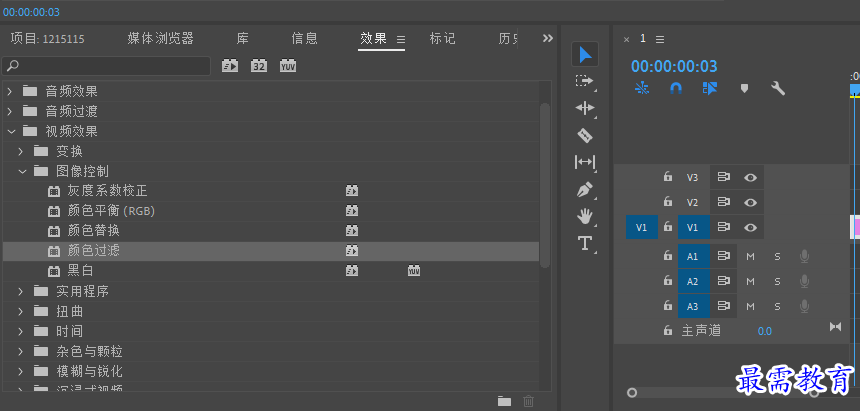The width and height of the screenshot is (860, 411).
Task: Expand the 时间 folder
Action: (x=21, y=331)
